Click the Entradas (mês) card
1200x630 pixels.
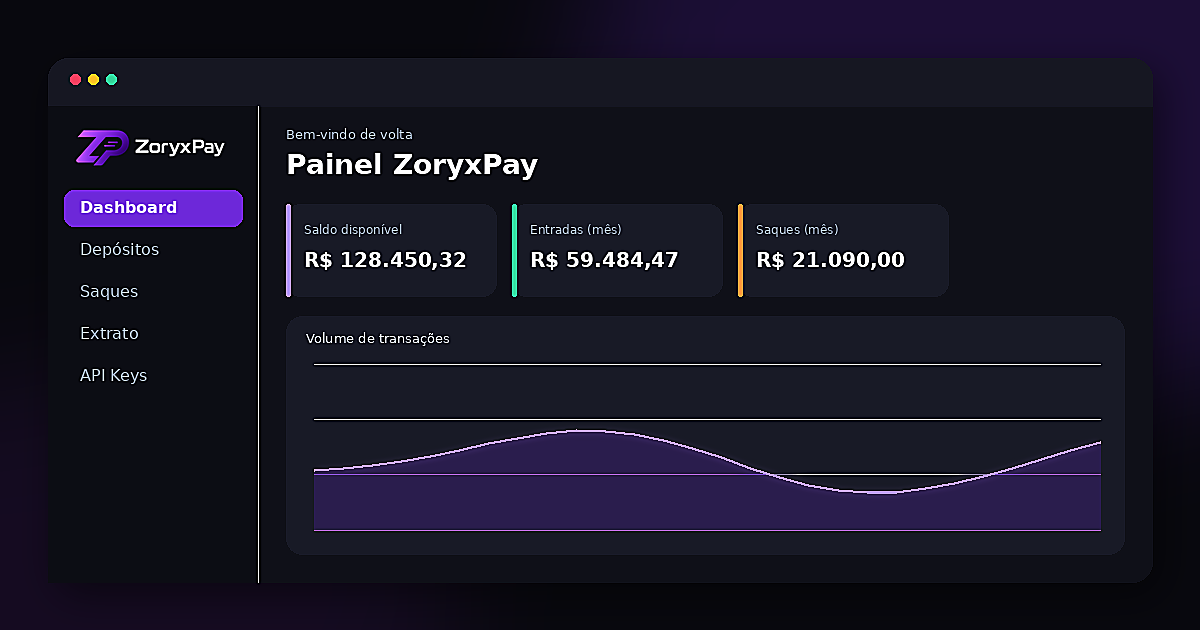617,250
